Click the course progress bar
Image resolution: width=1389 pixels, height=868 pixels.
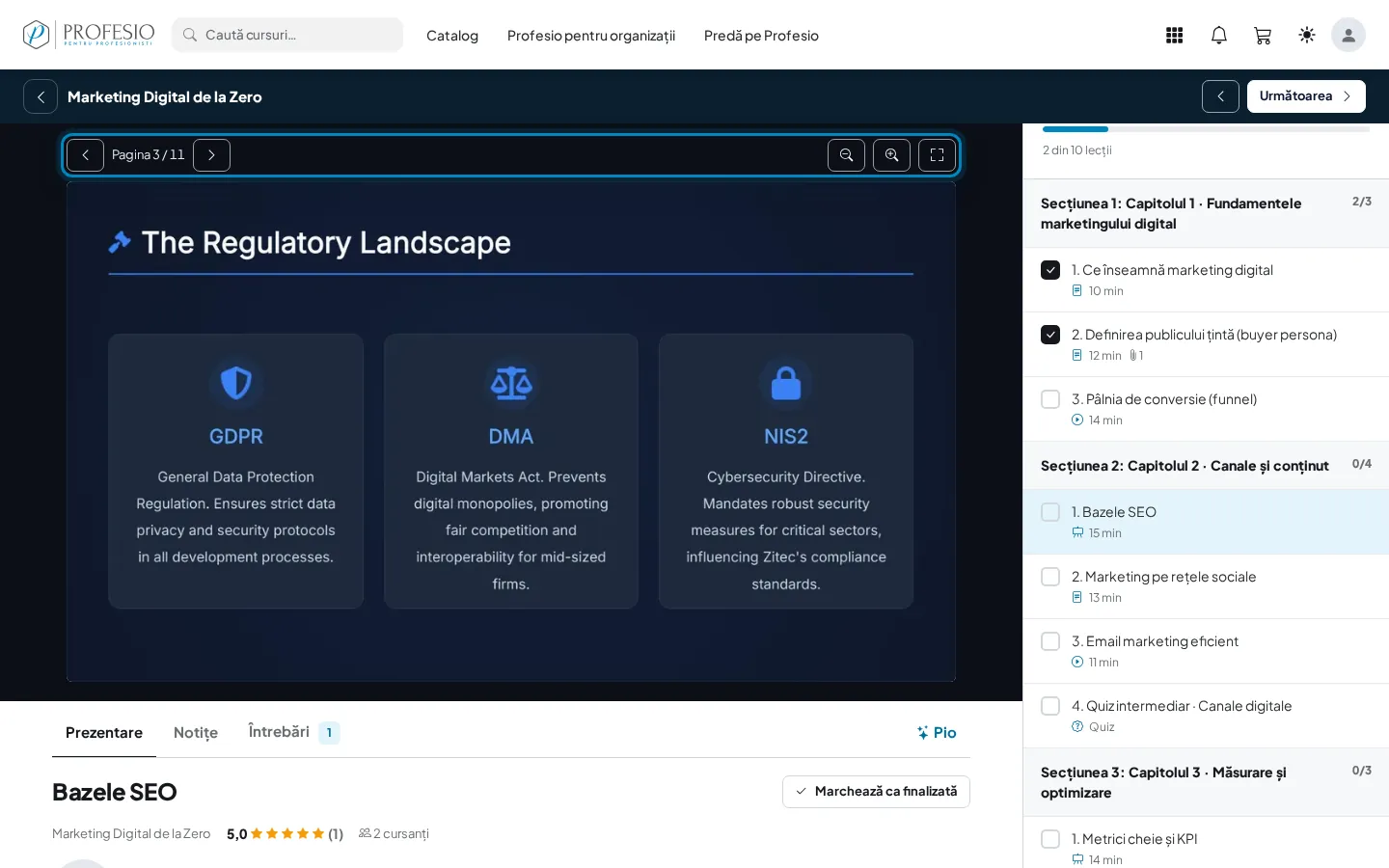(1206, 129)
